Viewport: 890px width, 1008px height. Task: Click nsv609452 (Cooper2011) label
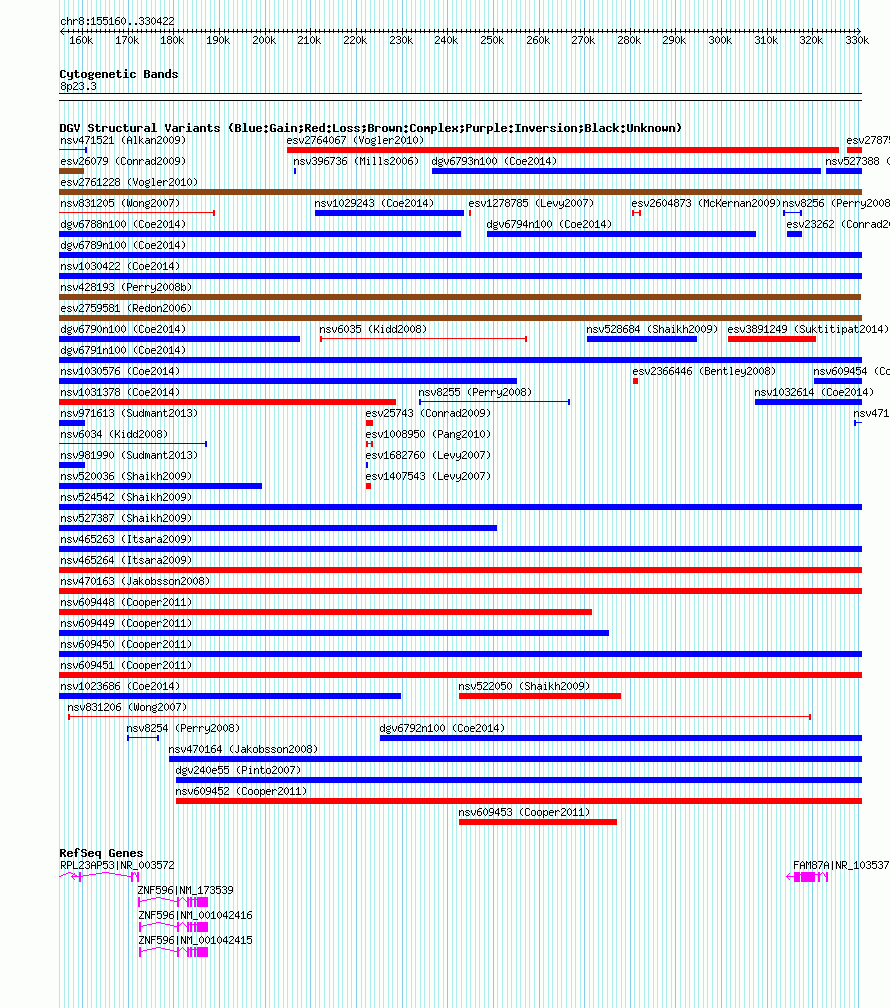point(241,791)
